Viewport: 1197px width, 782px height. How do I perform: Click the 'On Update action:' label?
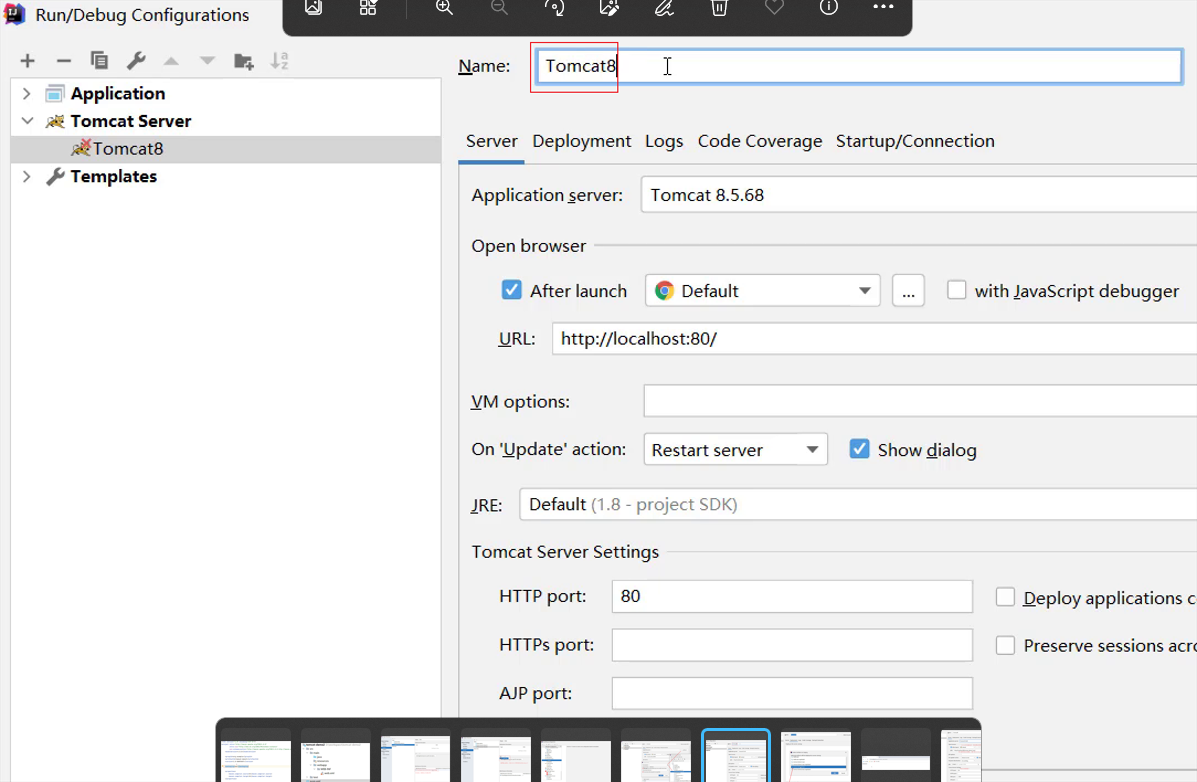click(548, 449)
